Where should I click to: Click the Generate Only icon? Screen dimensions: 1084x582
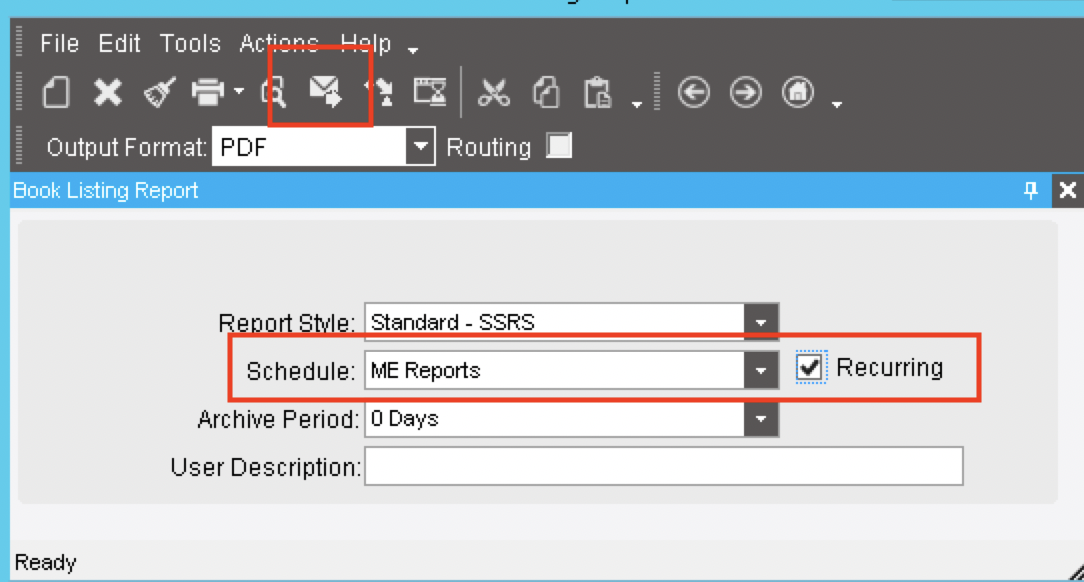click(x=380, y=92)
